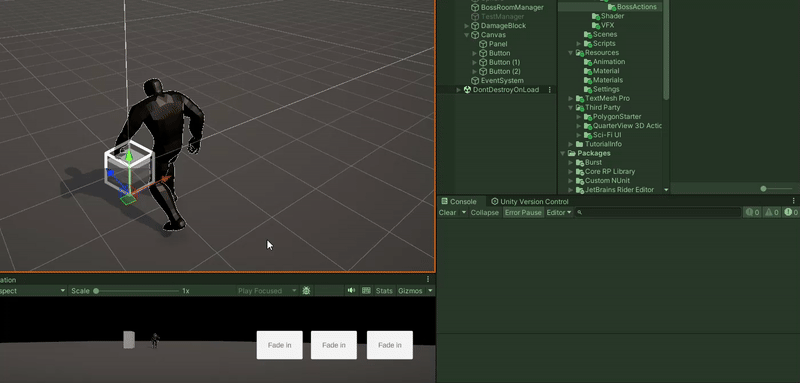Open the Game view kebab menu
This screenshot has height=383, width=800.
(428, 279)
